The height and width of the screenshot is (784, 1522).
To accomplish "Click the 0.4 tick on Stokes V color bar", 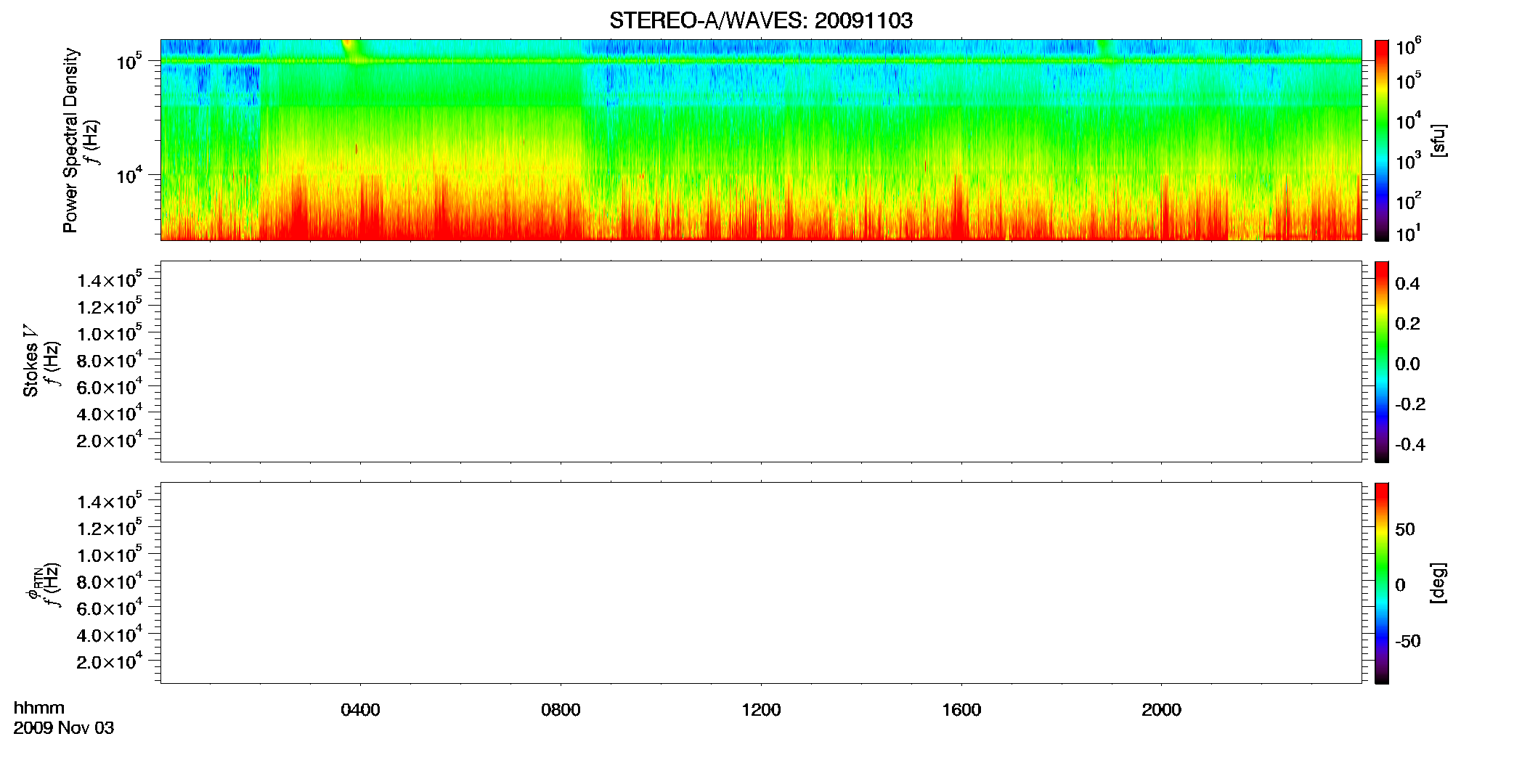I will [1407, 284].
